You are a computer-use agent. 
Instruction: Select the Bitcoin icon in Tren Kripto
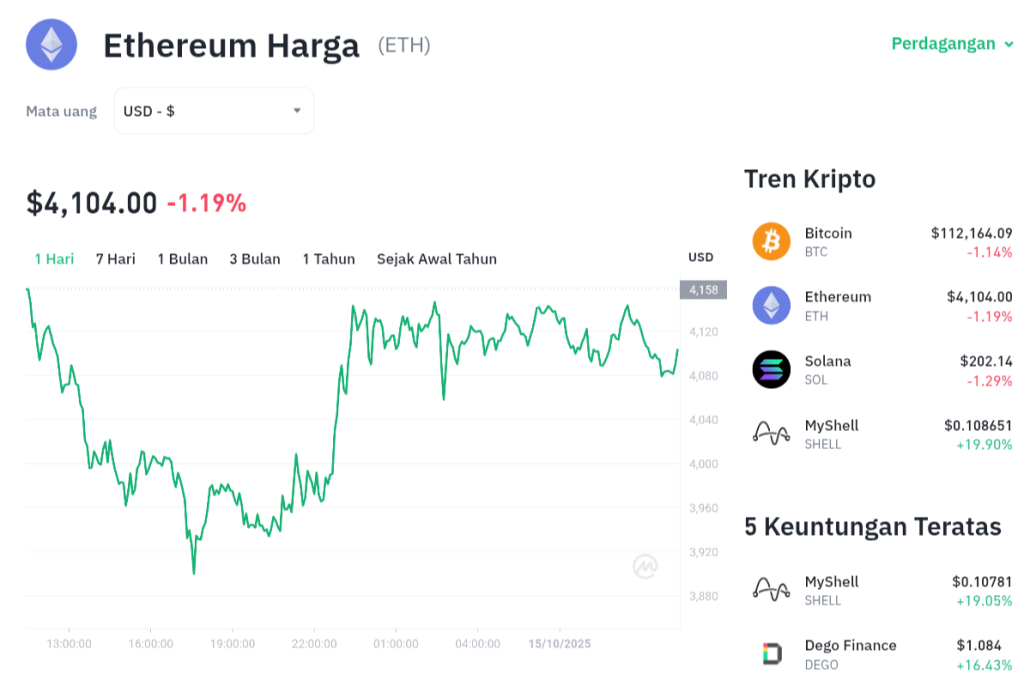771,241
